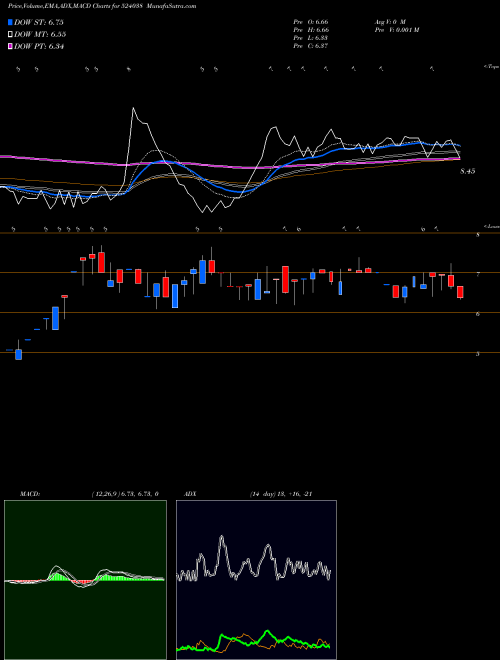
Task: Select the 'DOW PT: 6.34' legend text
Action: point(39,47)
